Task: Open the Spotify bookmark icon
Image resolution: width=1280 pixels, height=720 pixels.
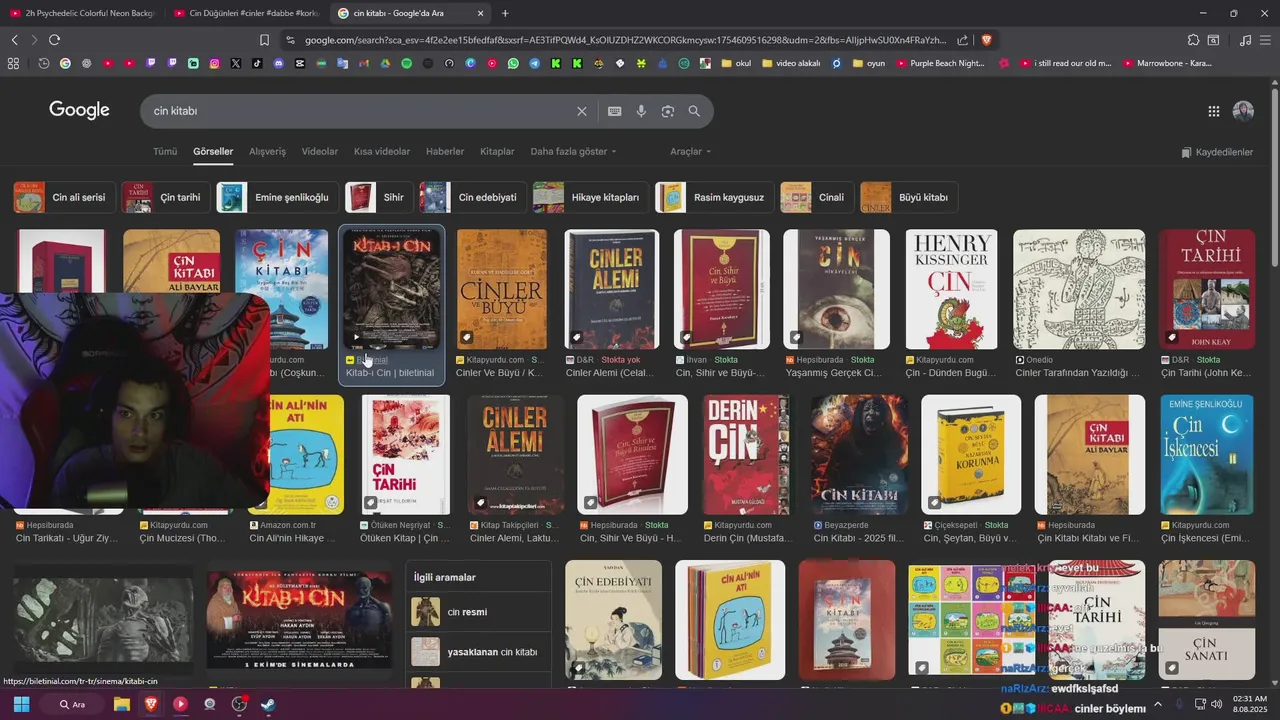Action: [406, 63]
